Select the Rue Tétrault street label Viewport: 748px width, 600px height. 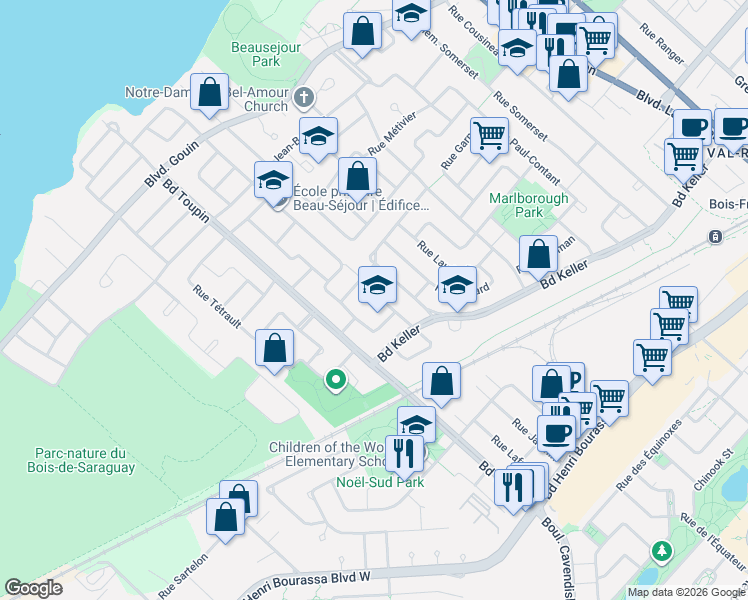click(x=217, y=306)
